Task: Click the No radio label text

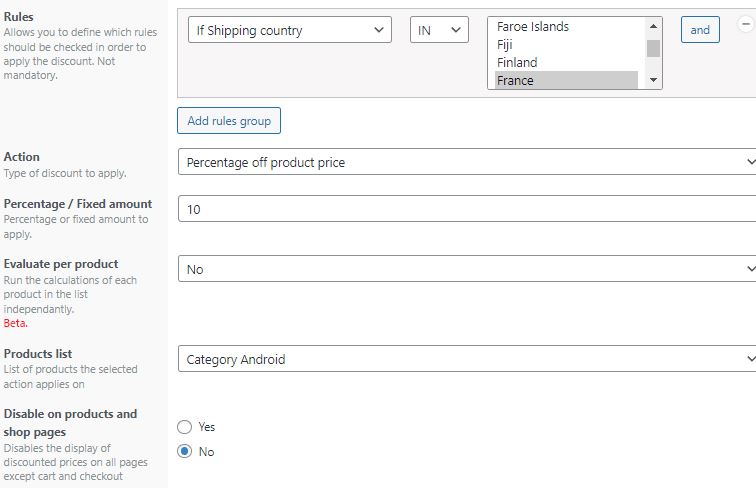Action: [x=206, y=452]
